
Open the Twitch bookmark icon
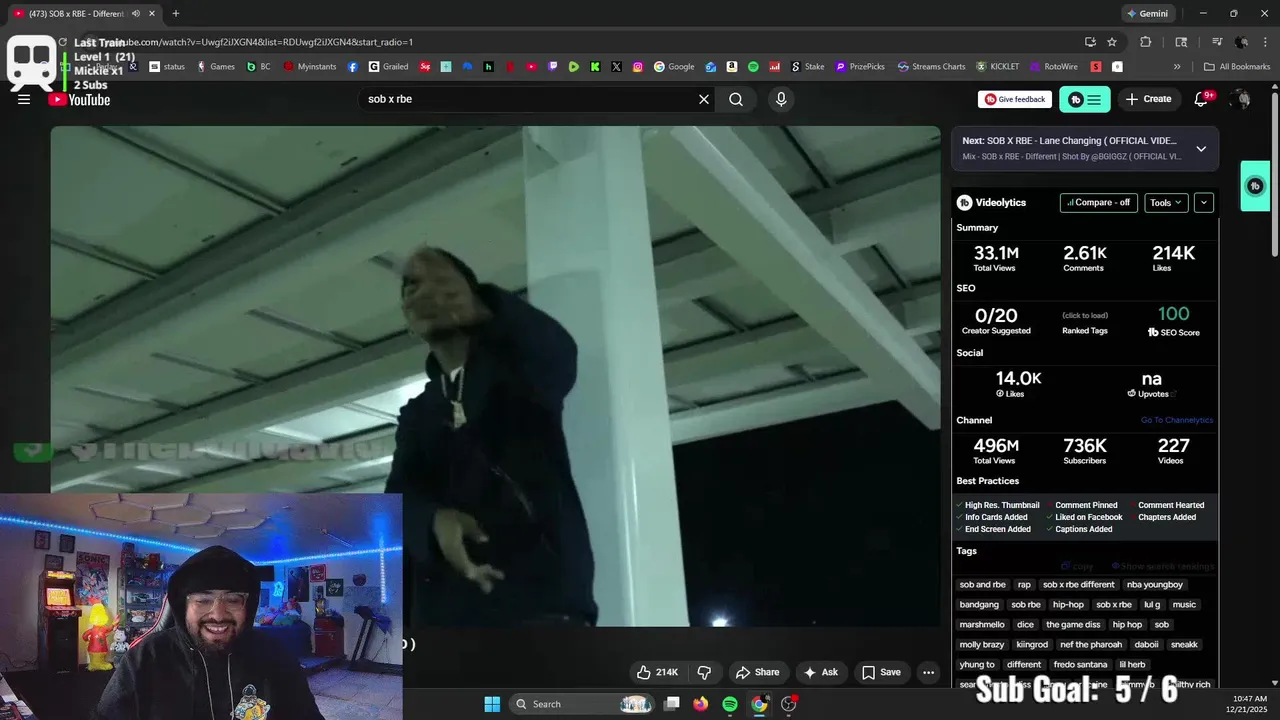click(553, 67)
